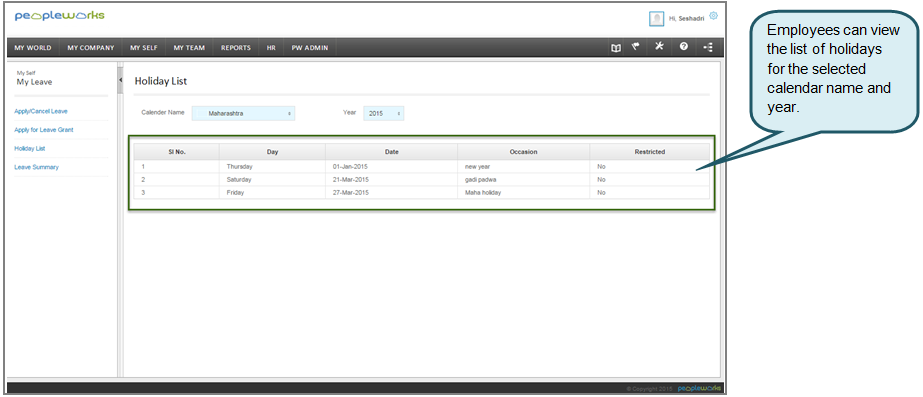Click the Maha holiday occasion cell
This screenshot has height=397, width=923.
(x=524, y=193)
